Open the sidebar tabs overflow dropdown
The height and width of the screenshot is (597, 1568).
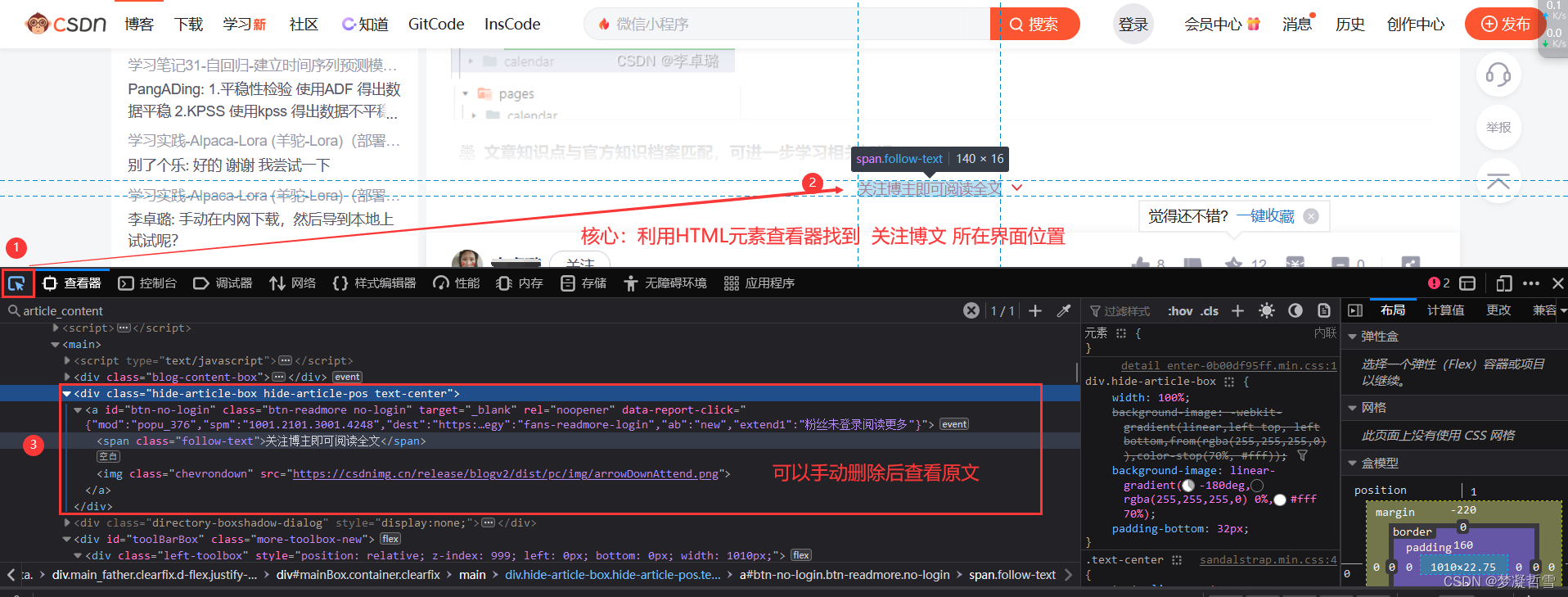point(1563,310)
